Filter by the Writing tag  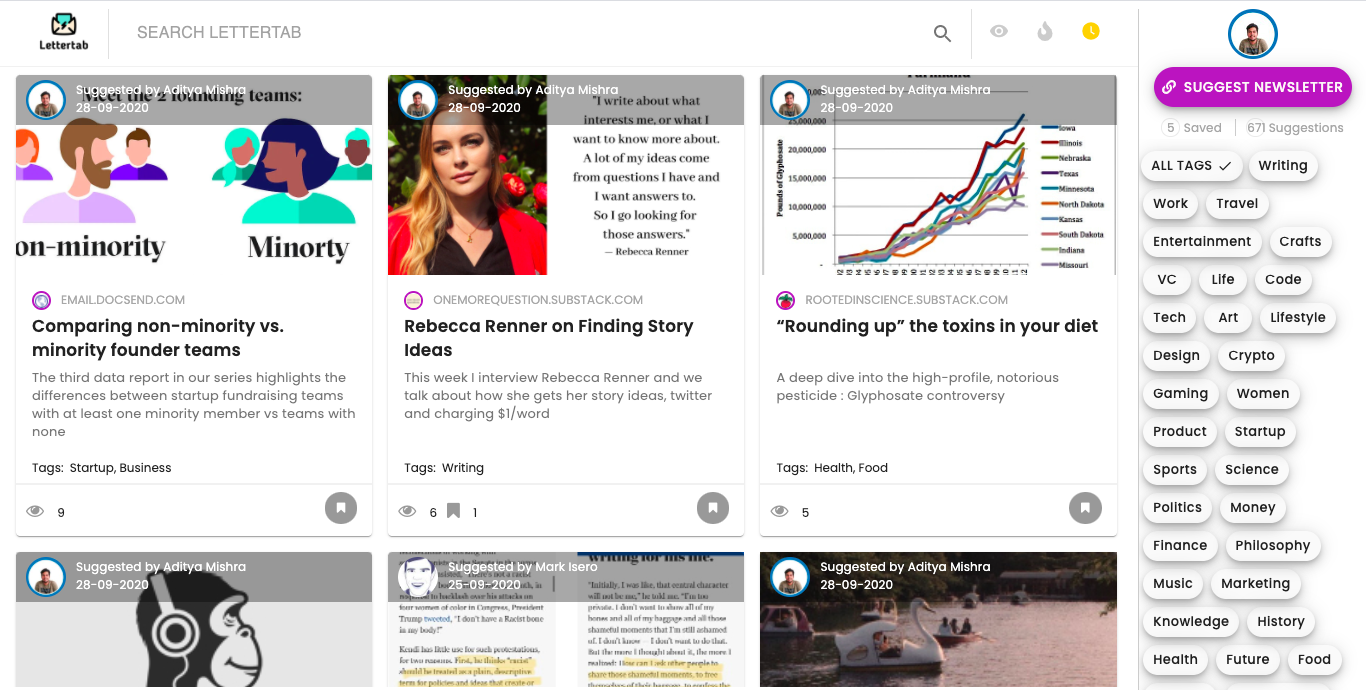1283,166
